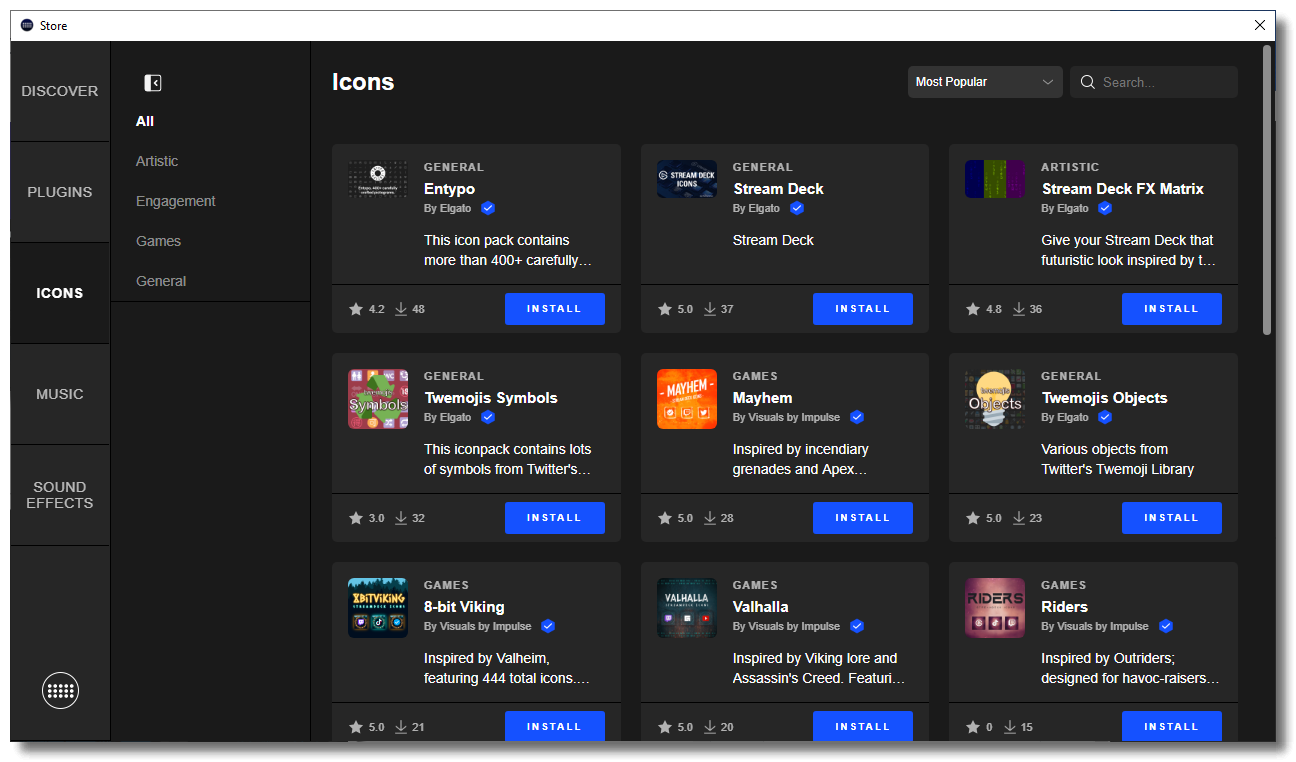Install the Valhalla icon pack
The height and width of the screenshot is (762, 1296).
coord(863,726)
